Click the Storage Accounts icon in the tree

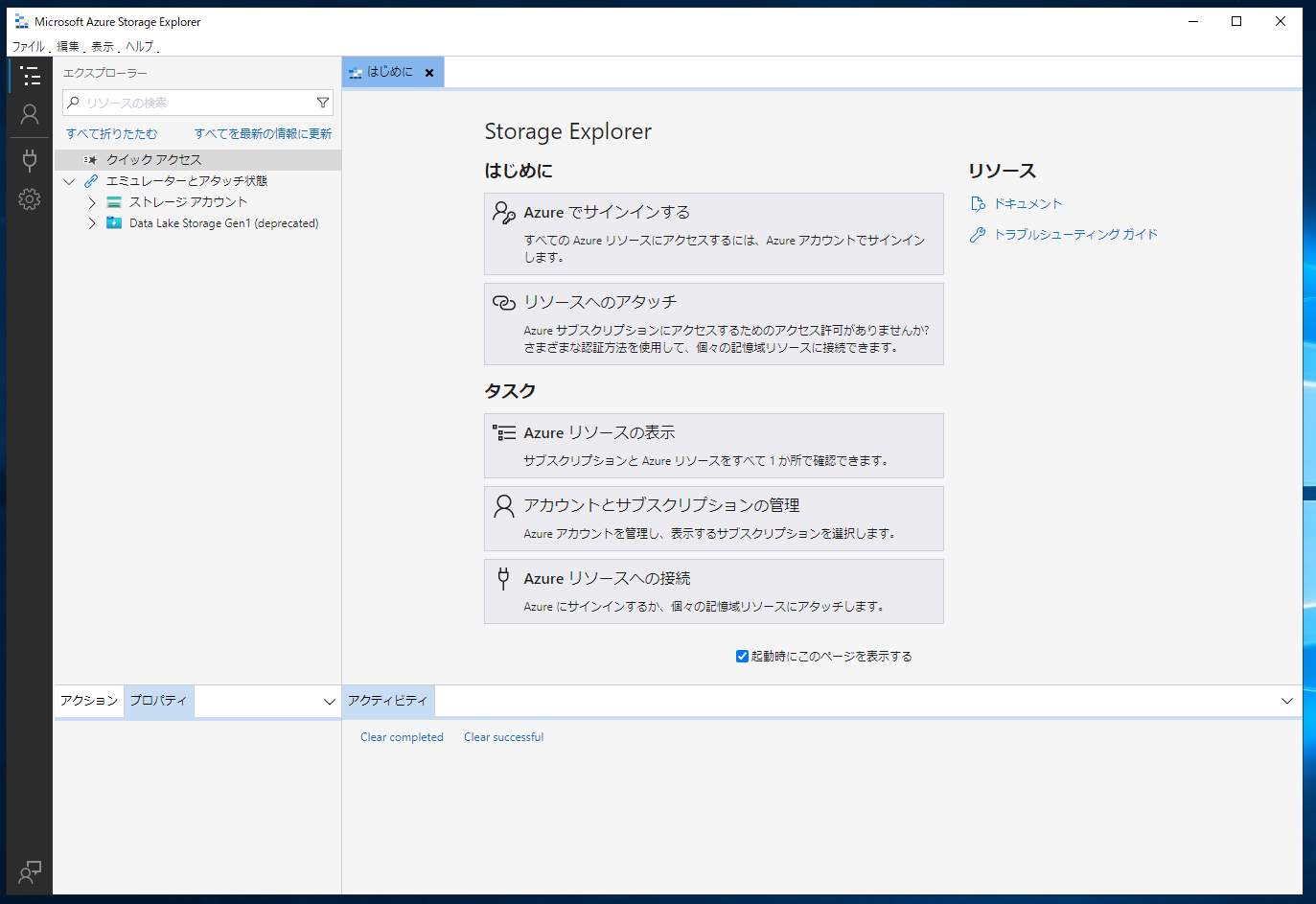pyautogui.click(x=114, y=202)
